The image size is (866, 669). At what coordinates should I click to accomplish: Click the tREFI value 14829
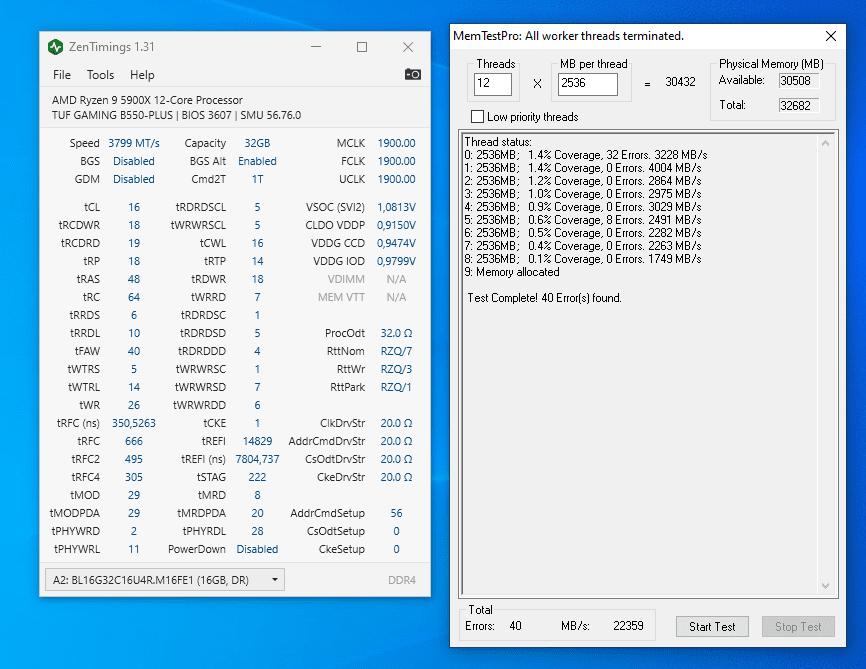click(x=257, y=441)
